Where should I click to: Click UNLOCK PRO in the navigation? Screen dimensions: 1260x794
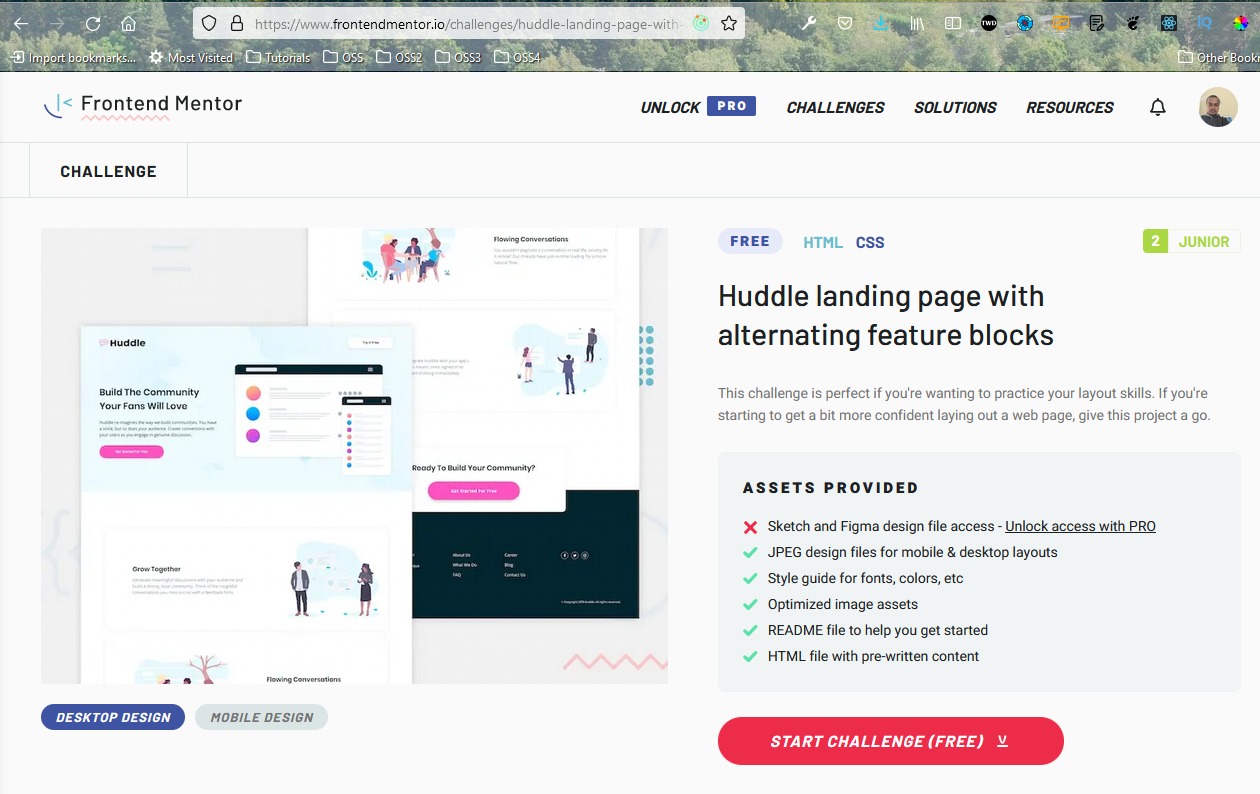(698, 107)
